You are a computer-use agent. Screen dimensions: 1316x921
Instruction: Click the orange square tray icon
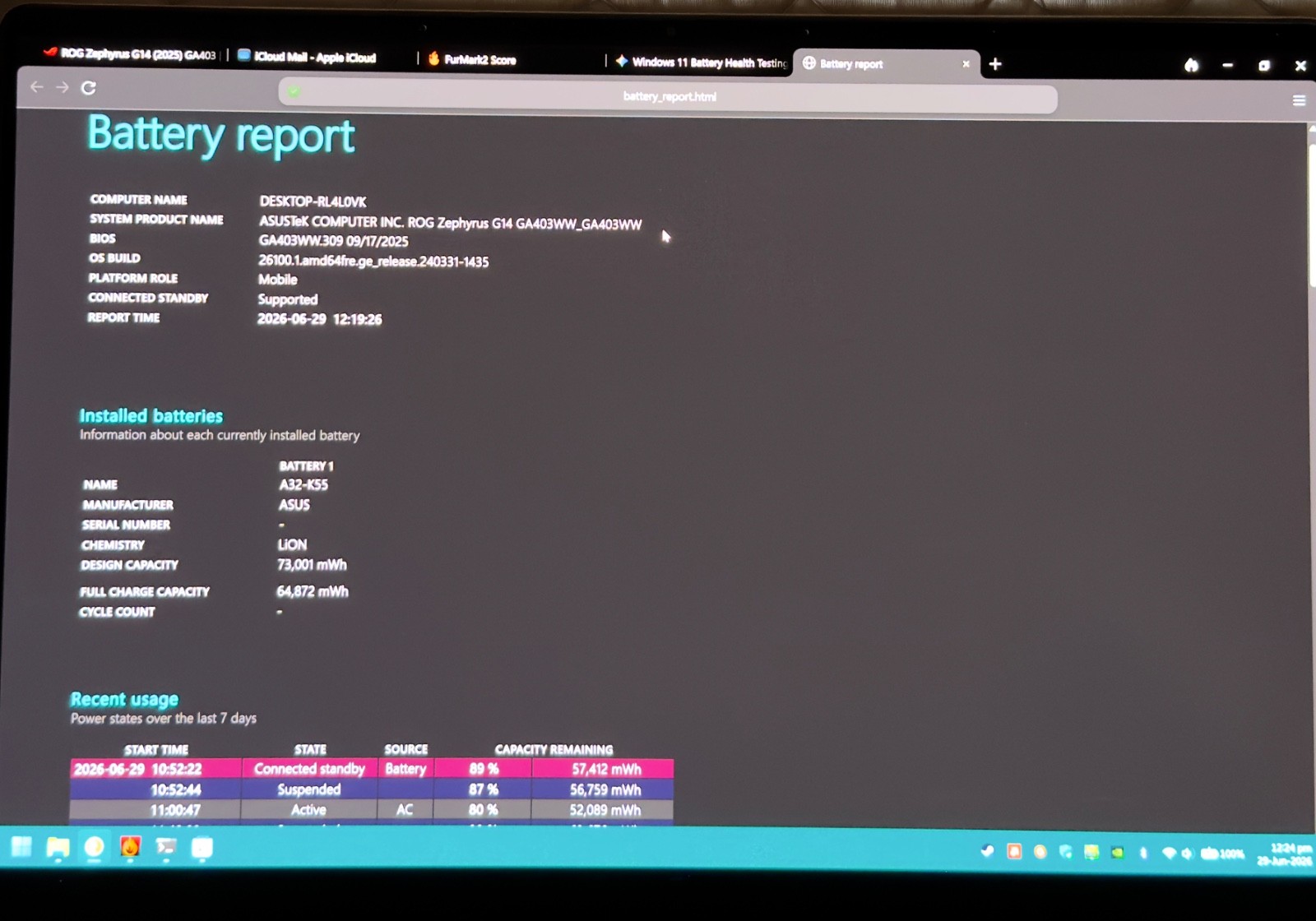[1014, 852]
